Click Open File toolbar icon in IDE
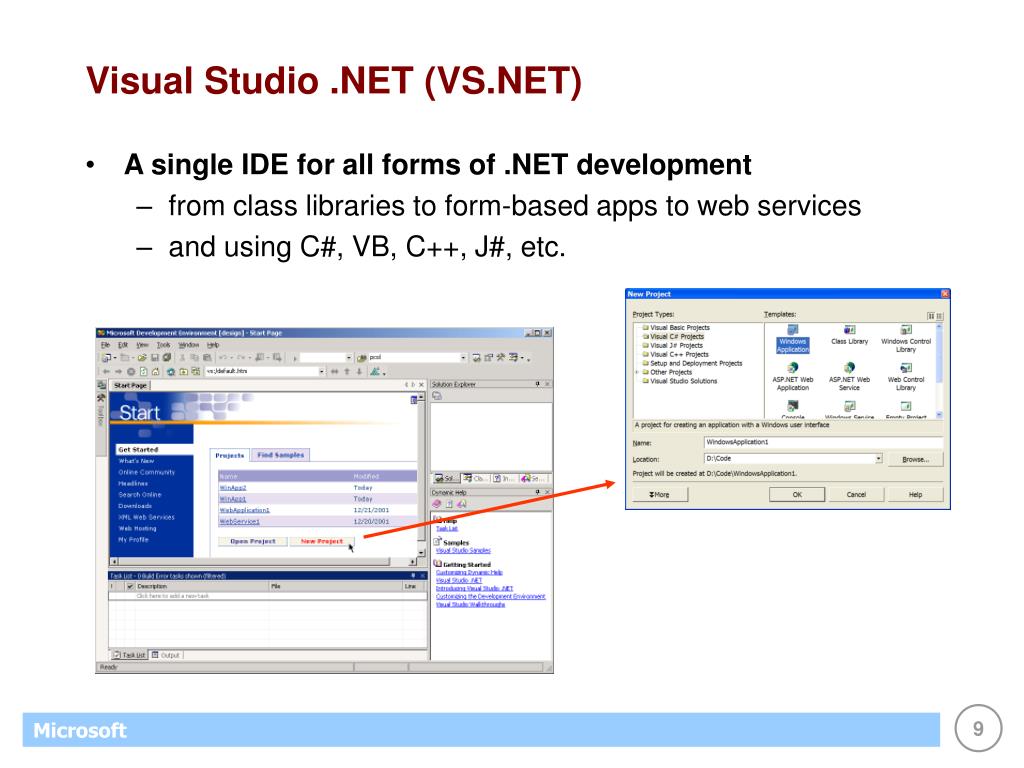Screen dimensions: 1024x768 coord(142,358)
